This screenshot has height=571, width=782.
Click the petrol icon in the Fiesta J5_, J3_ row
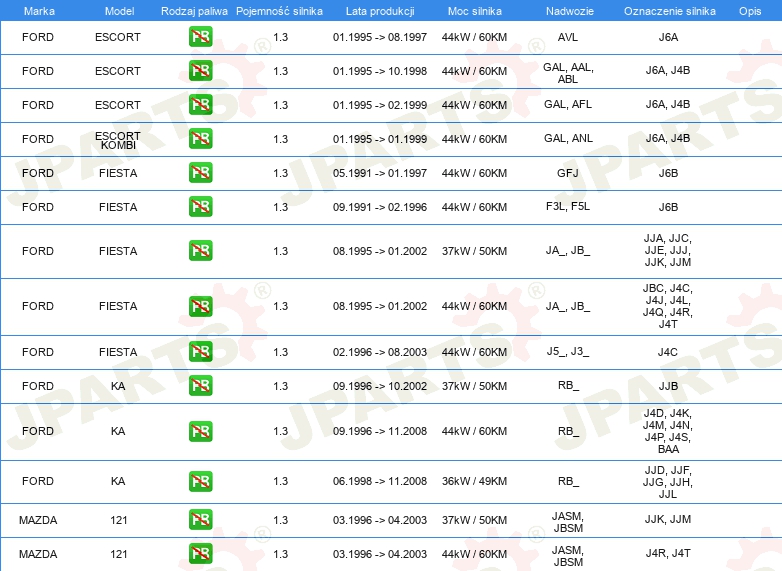tap(200, 352)
